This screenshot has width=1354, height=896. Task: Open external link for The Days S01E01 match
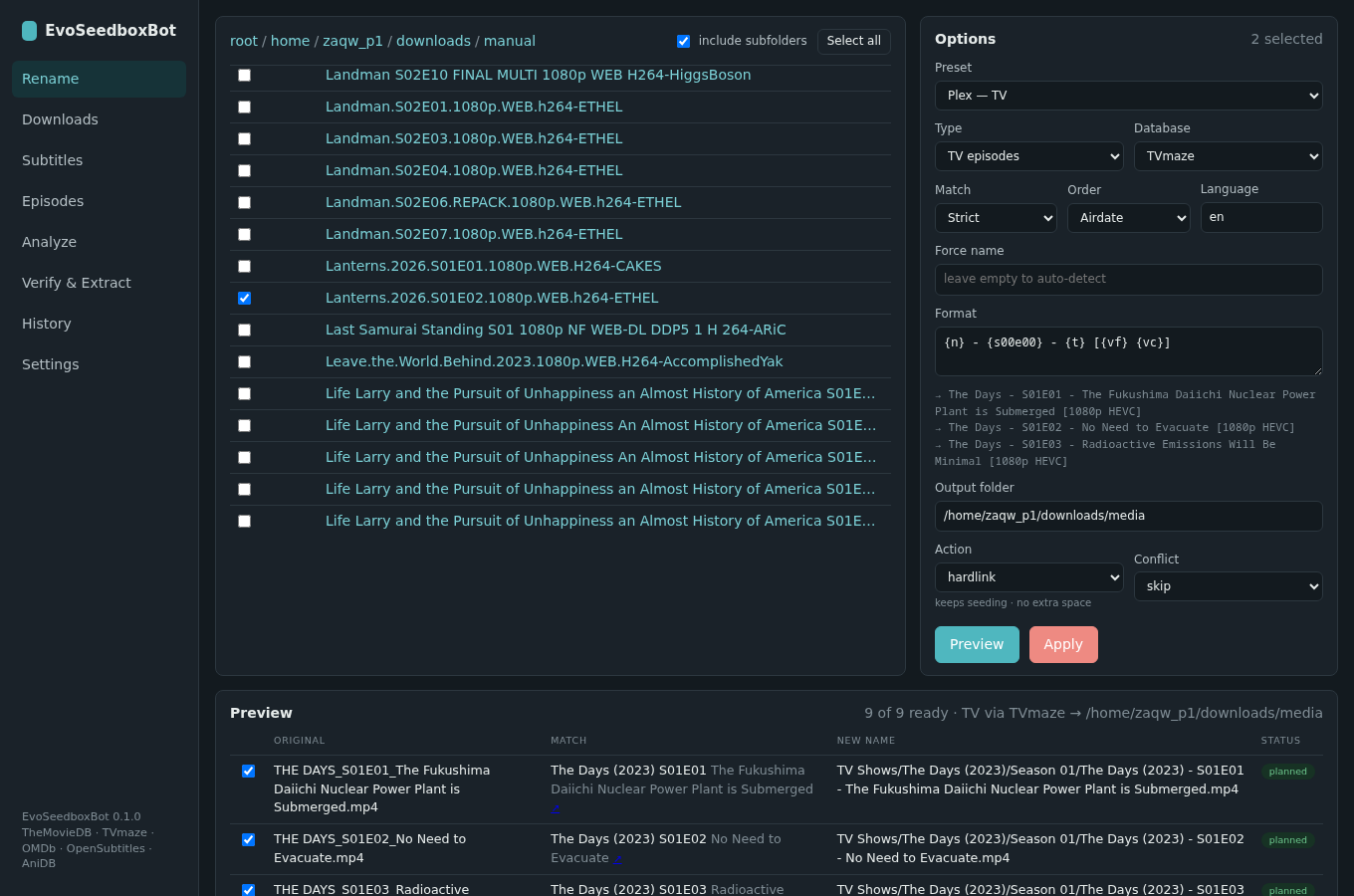click(x=556, y=808)
